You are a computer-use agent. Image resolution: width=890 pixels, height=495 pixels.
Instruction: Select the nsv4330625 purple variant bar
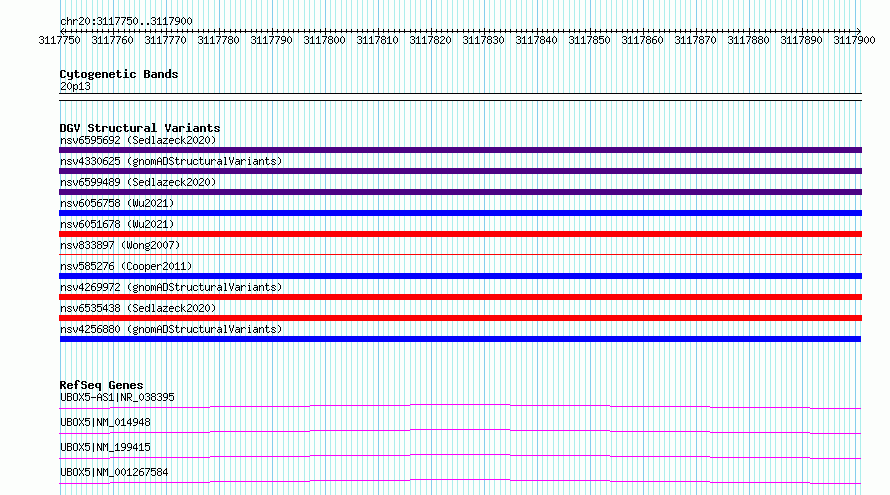460,171
